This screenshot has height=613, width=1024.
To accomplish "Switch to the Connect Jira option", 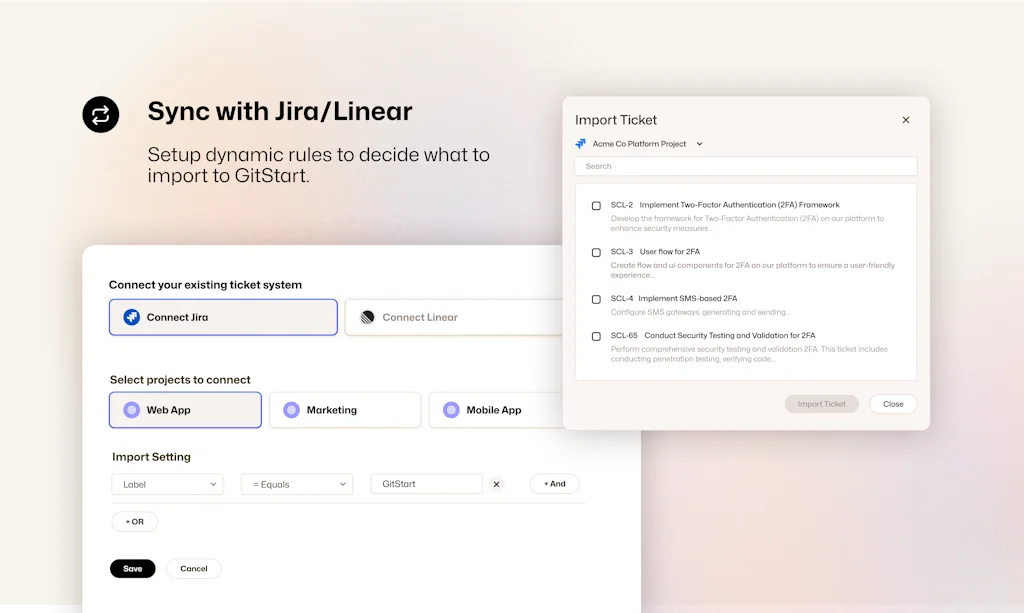I will point(222,316).
